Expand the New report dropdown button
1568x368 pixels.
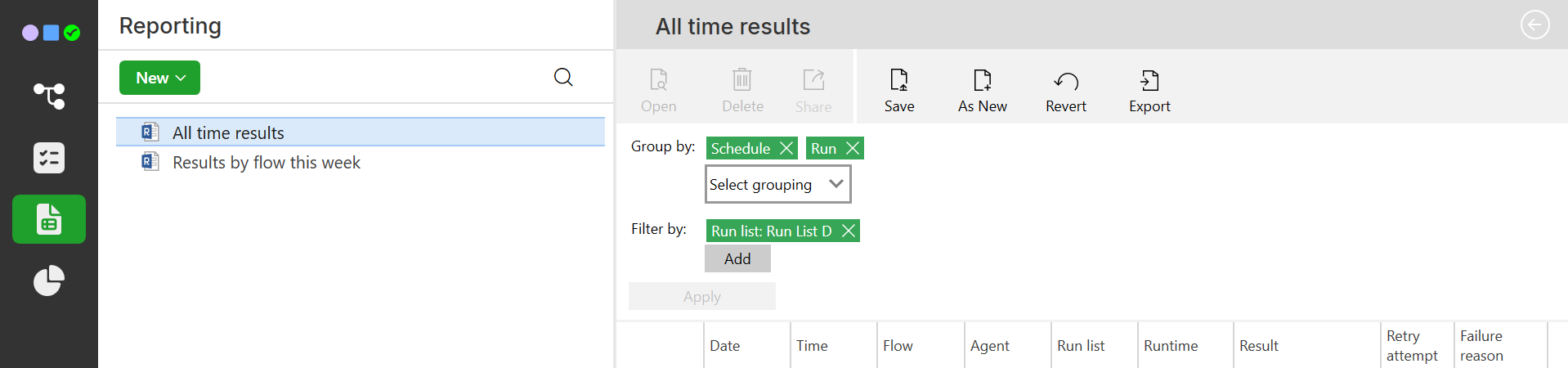(x=159, y=78)
